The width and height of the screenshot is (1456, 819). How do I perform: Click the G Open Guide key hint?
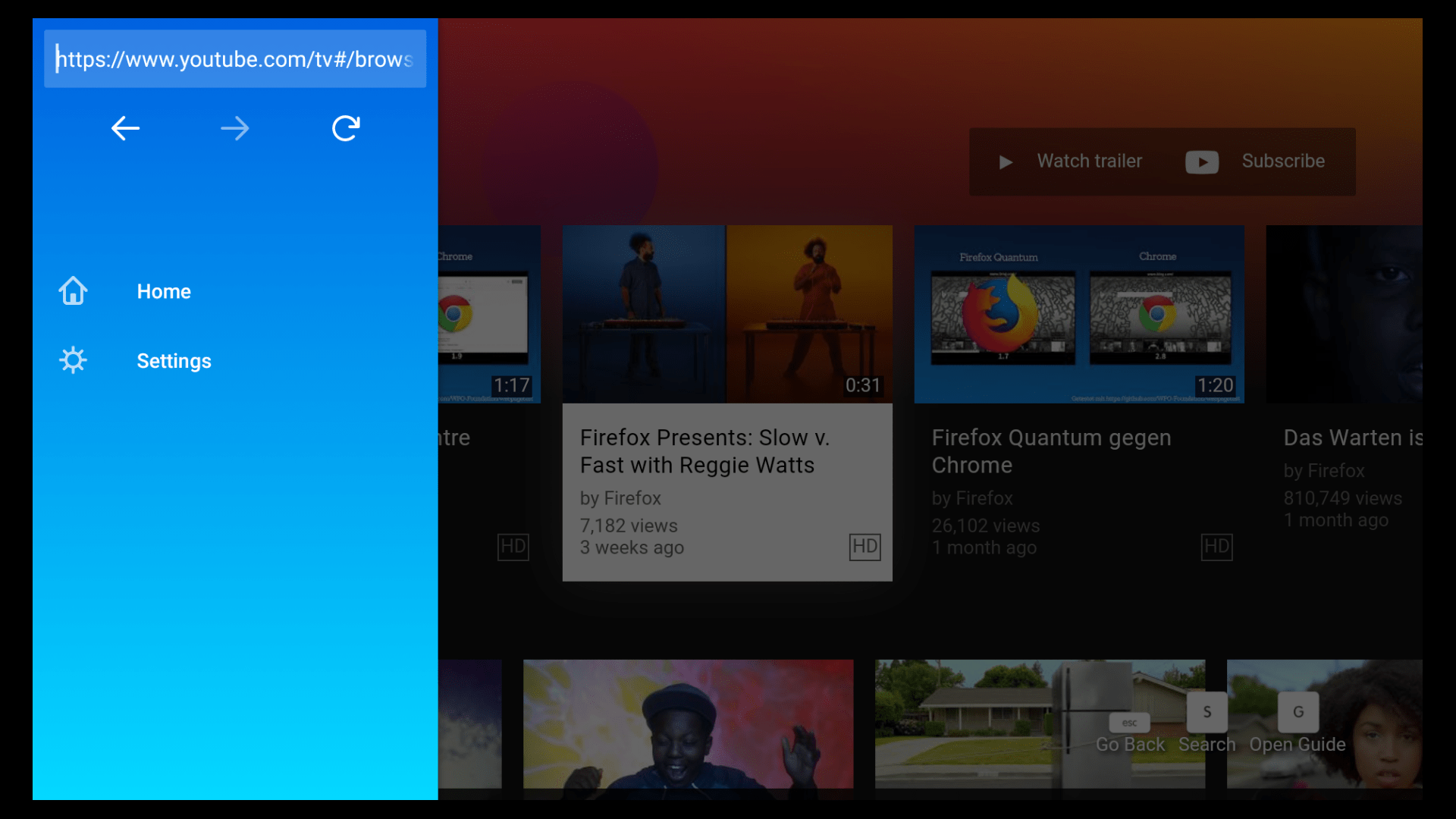pos(1298,712)
